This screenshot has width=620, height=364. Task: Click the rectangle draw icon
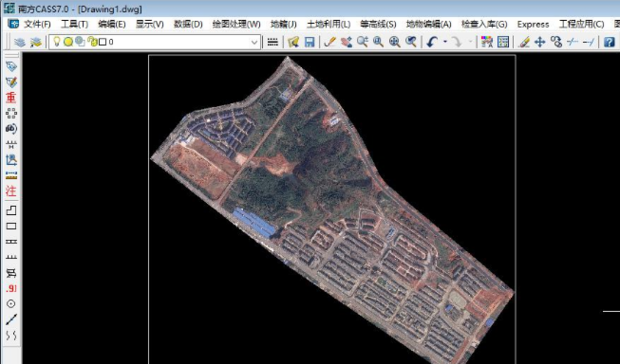tap(11, 226)
